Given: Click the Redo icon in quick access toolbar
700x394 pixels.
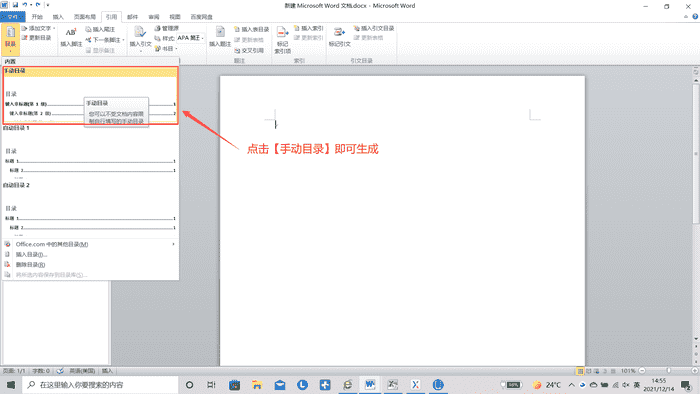Looking at the screenshot, I should tap(38, 5).
